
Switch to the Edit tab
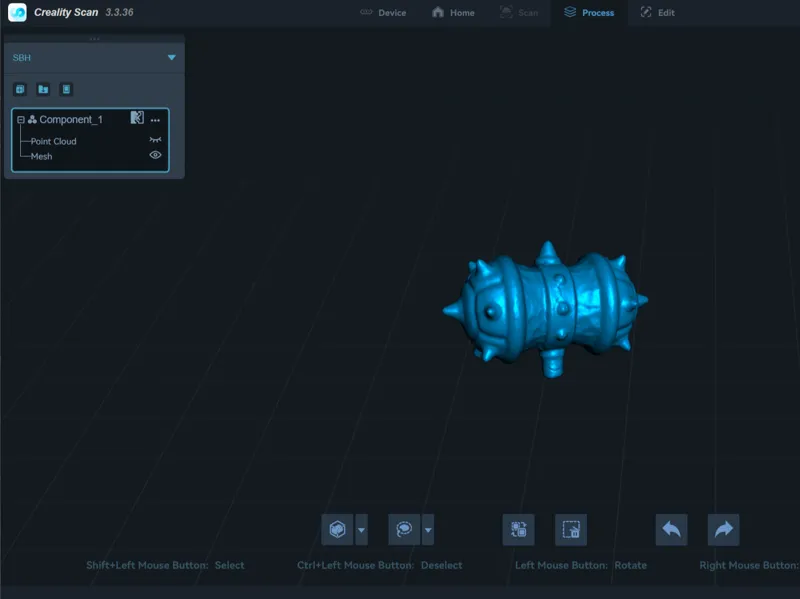[658, 13]
